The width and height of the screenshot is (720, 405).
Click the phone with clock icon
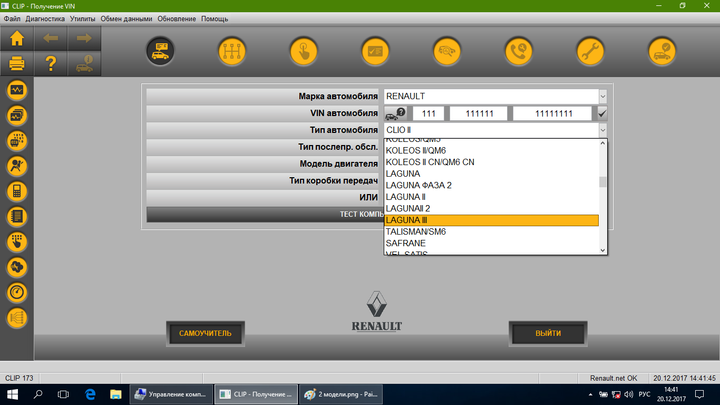pos(518,51)
